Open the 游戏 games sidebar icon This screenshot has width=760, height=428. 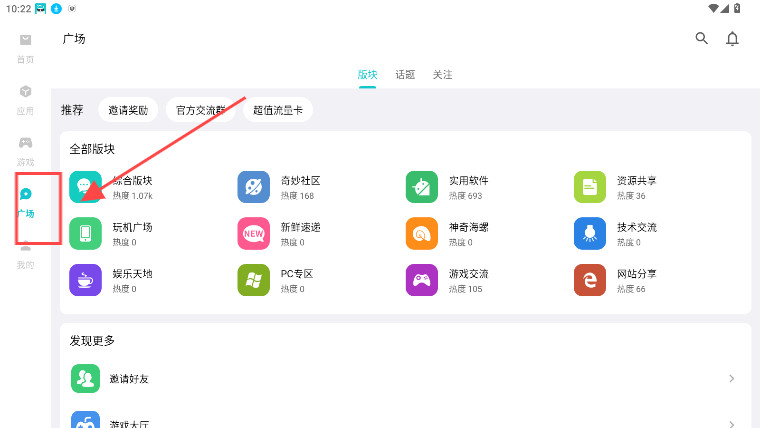[25, 143]
